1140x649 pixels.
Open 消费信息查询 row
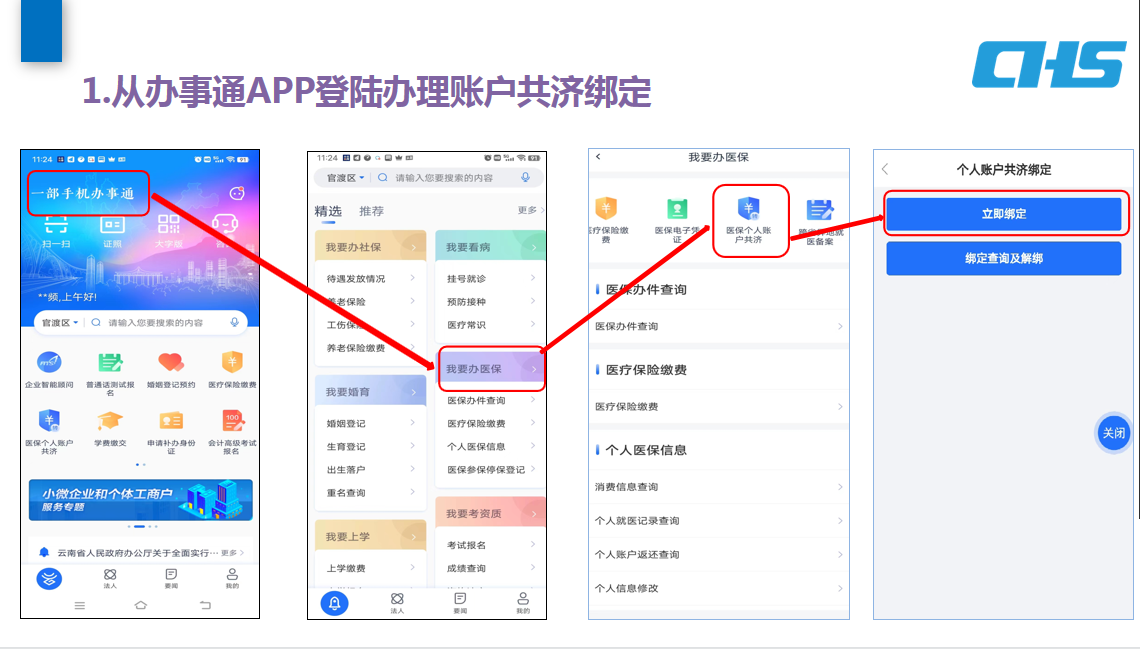tap(718, 487)
